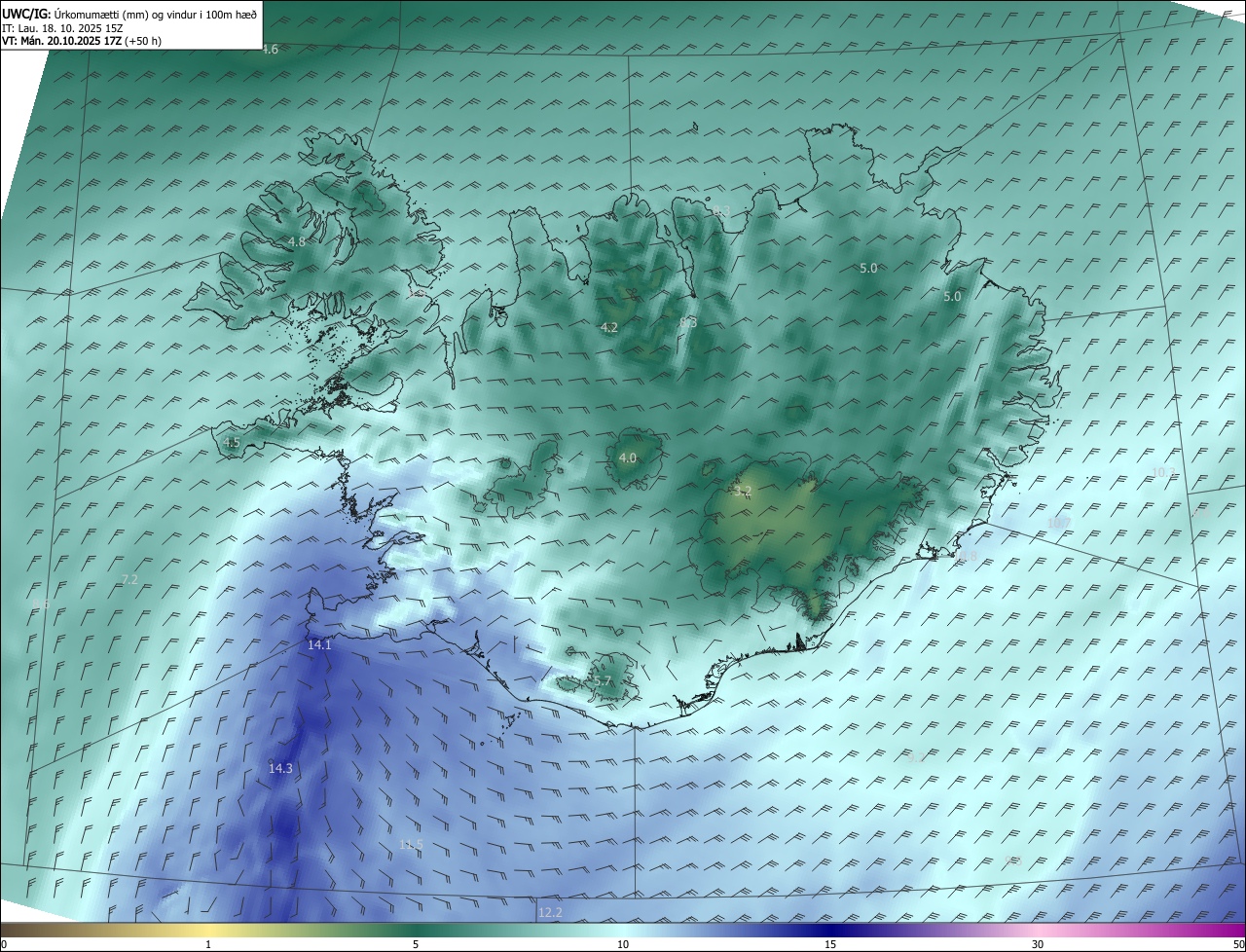The height and width of the screenshot is (952, 1246).
Task: Select the 14.3 value in the dark blue band
Action: click(x=280, y=768)
